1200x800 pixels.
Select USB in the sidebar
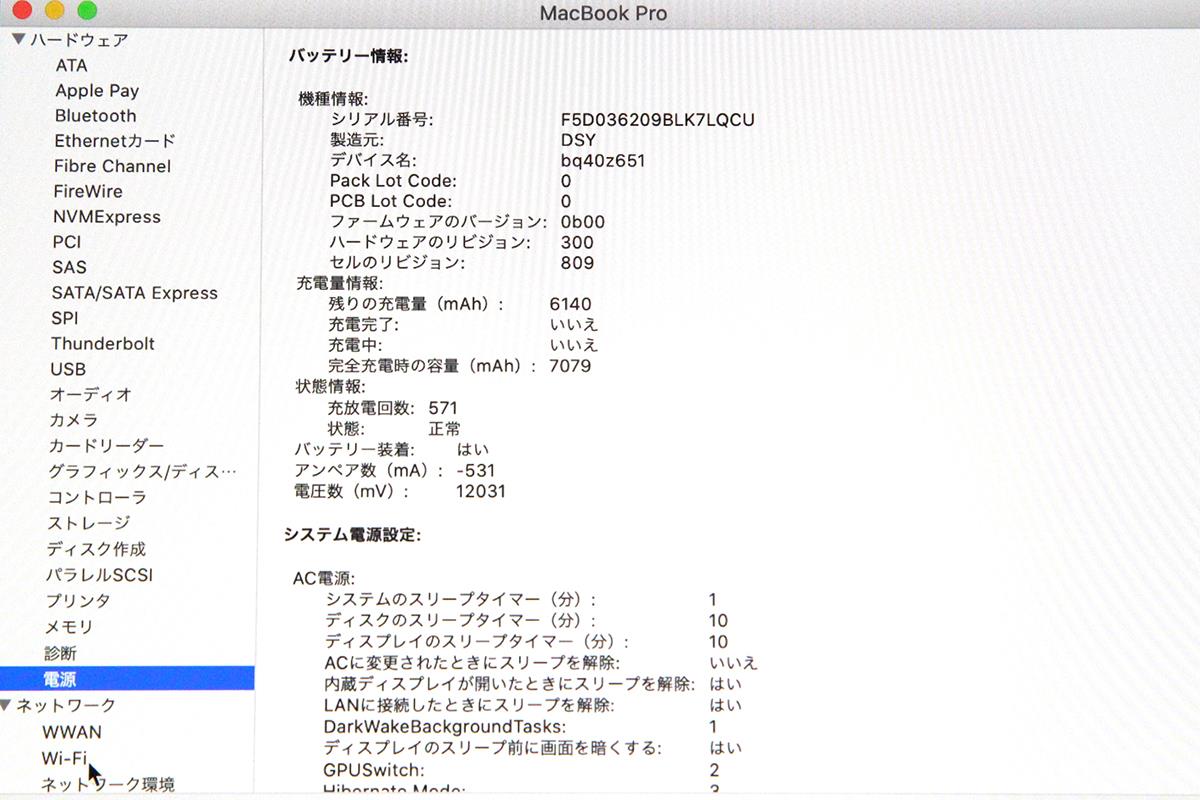[x=68, y=369]
